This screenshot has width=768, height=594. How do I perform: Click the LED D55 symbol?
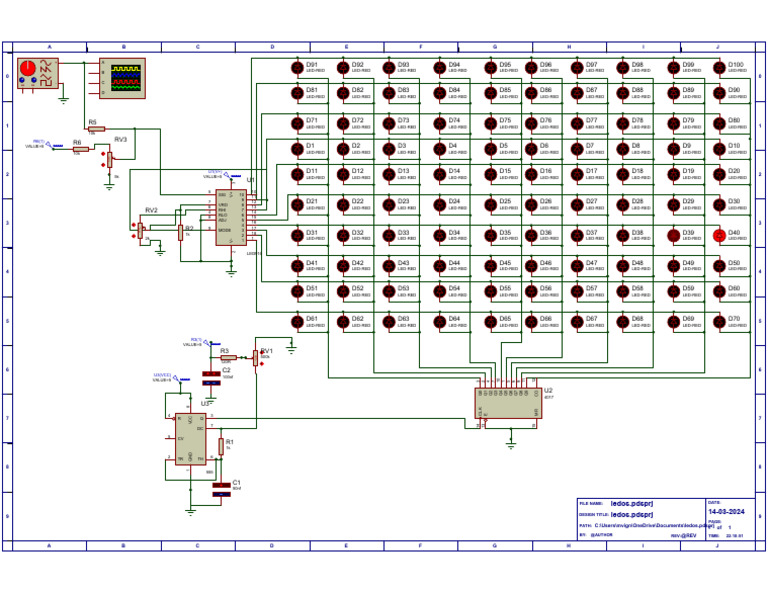(491, 291)
